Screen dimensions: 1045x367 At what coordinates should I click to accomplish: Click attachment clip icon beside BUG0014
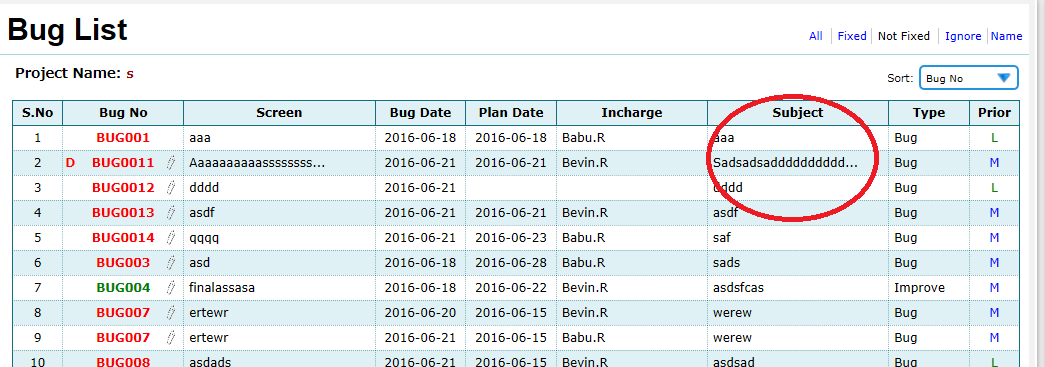pos(171,238)
